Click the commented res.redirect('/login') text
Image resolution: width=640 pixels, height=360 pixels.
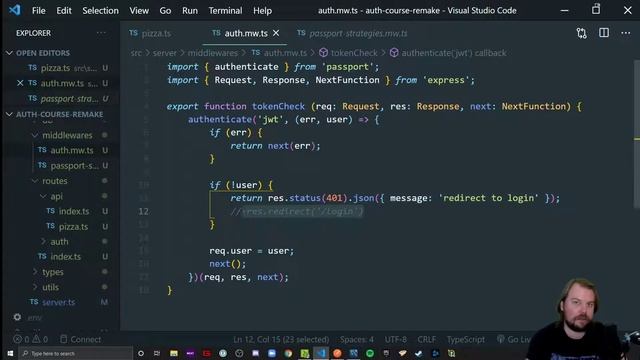pyautogui.click(x=302, y=211)
